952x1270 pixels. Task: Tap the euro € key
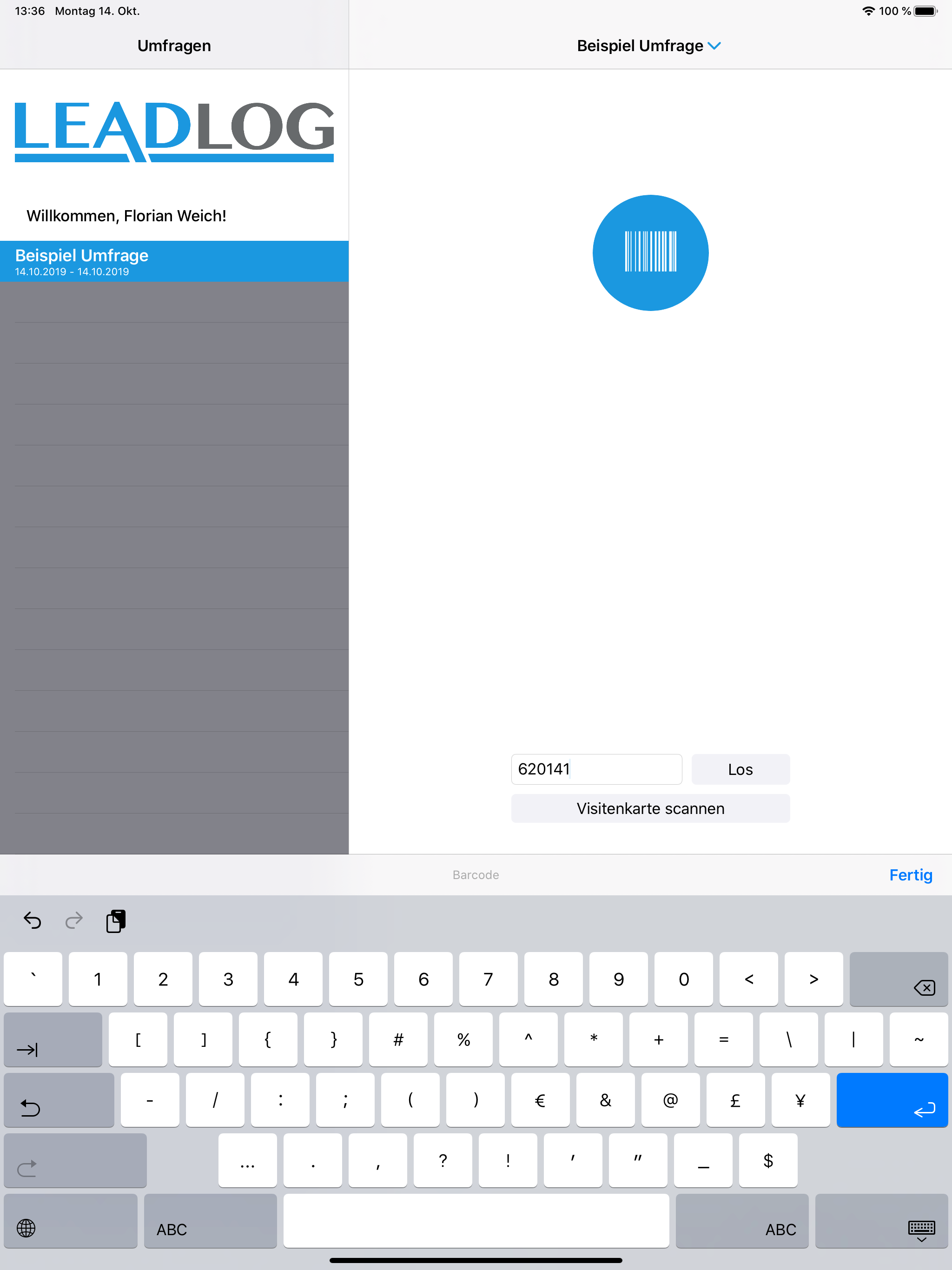(x=540, y=1100)
